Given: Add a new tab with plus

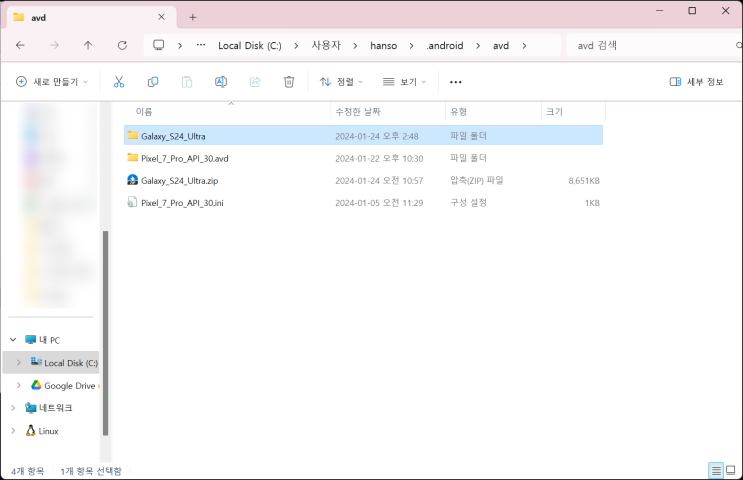Looking at the screenshot, I should tap(192, 18).
